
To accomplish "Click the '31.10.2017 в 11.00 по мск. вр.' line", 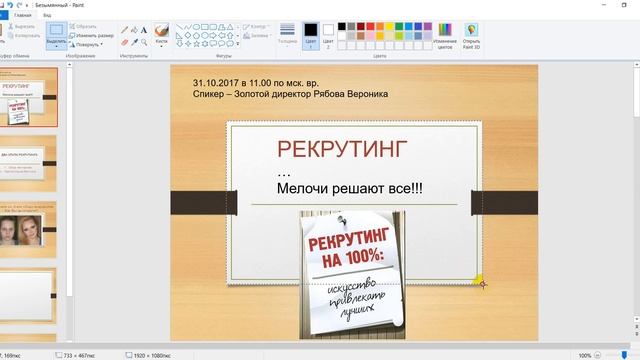I will pyautogui.click(x=256, y=83).
